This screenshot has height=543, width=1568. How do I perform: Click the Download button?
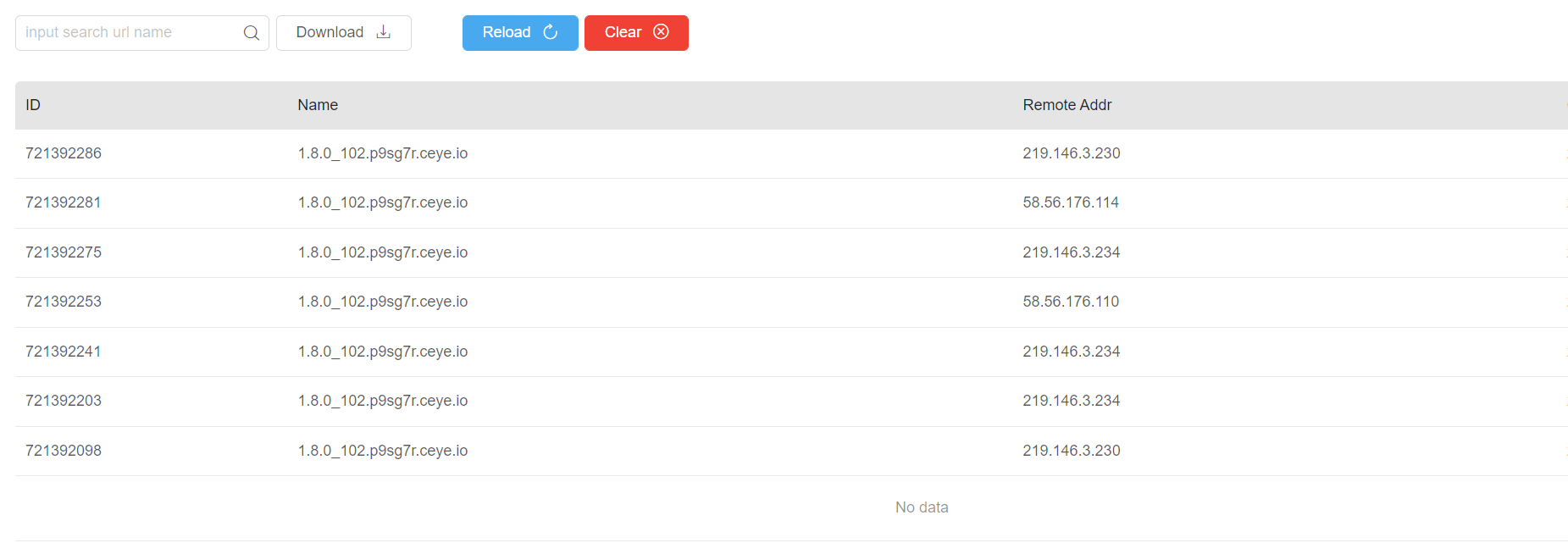point(344,33)
